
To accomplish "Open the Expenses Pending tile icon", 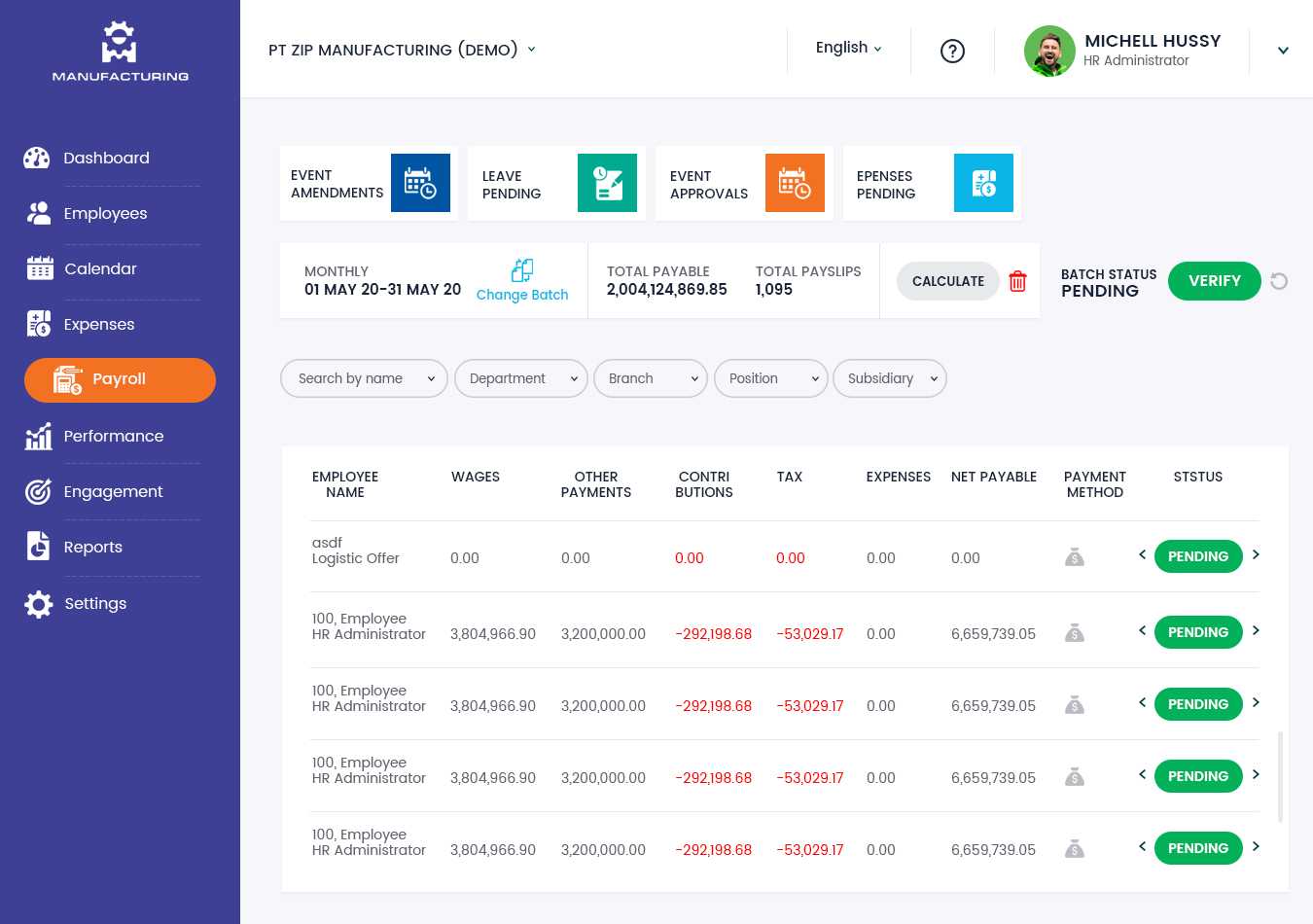I will click(983, 183).
